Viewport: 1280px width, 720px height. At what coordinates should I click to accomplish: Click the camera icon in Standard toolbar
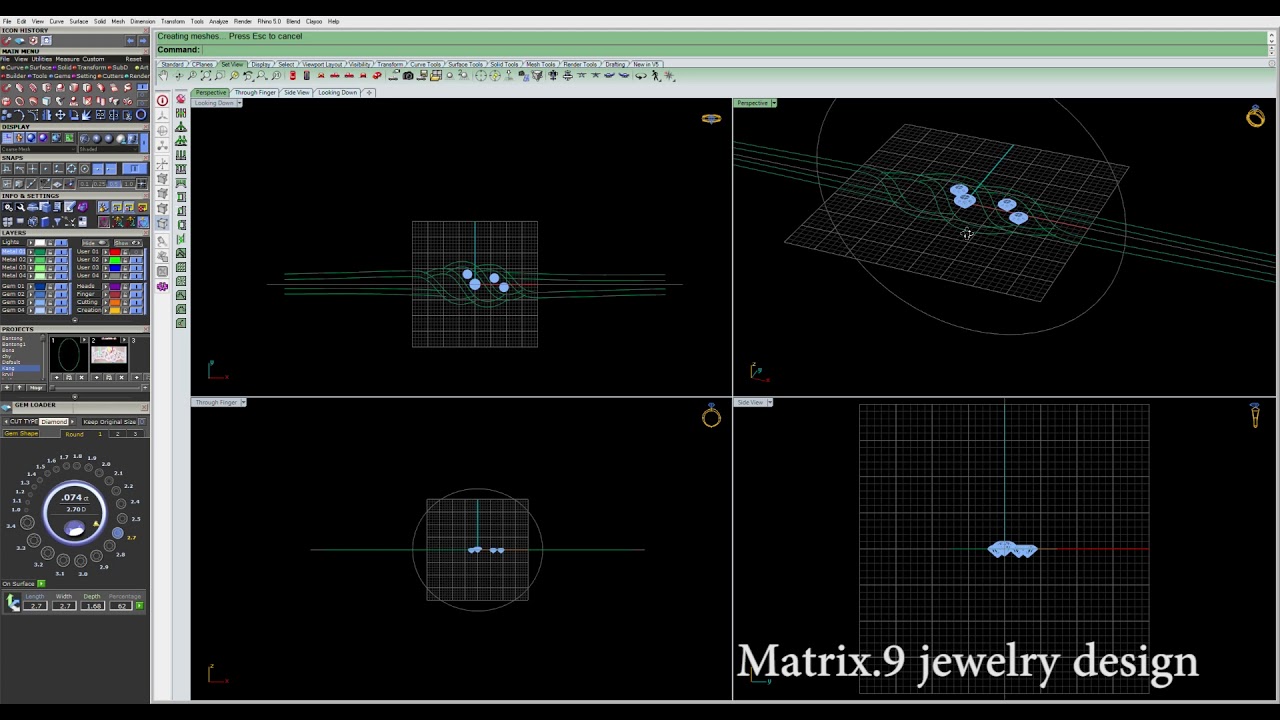[408, 76]
